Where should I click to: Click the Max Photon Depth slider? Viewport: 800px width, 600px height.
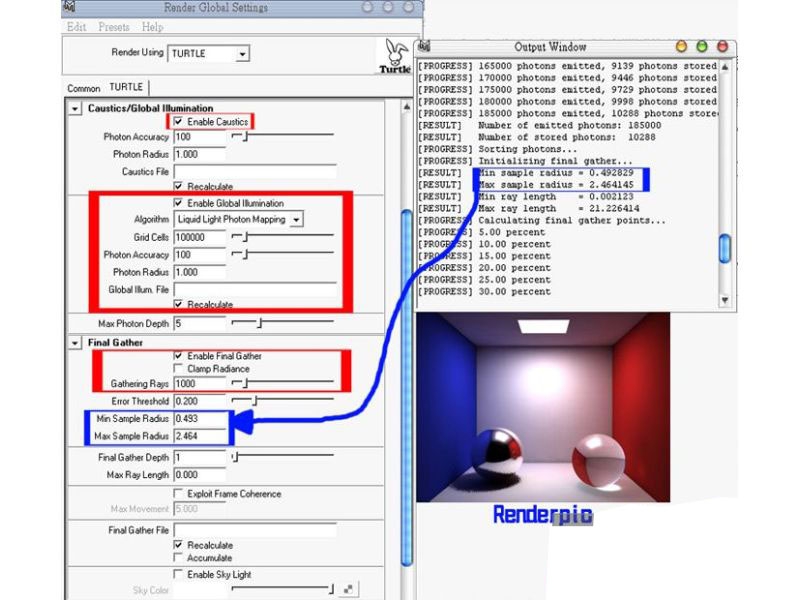pyautogui.click(x=283, y=323)
